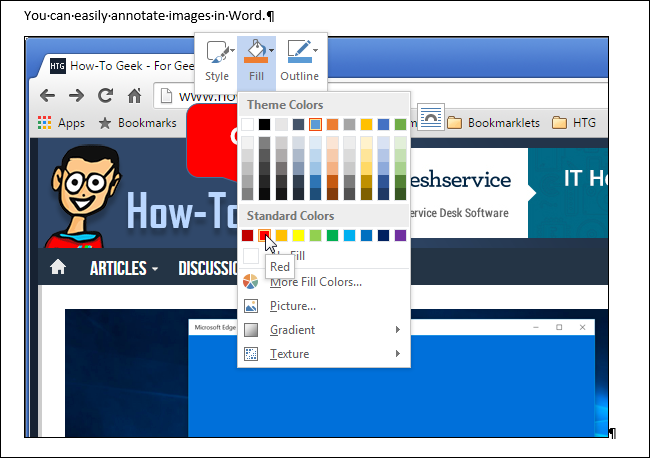Choose the Yellow standard color

pos(298,236)
